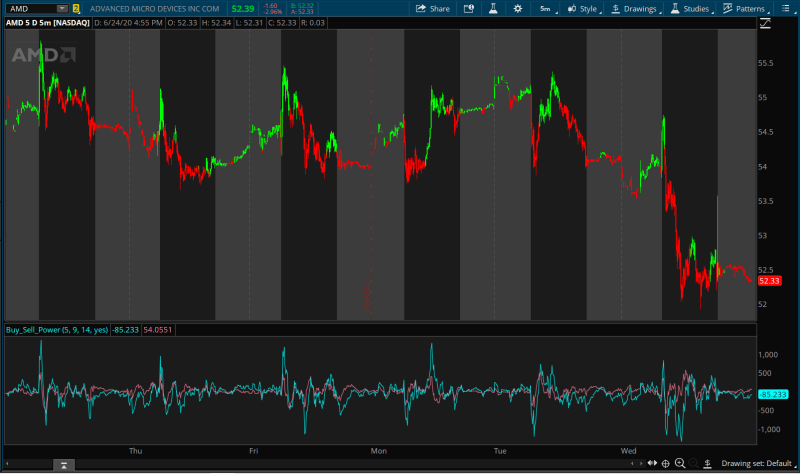The image size is (800, 474).
Task: Click the Share button
Action: [x=433, y=9]
